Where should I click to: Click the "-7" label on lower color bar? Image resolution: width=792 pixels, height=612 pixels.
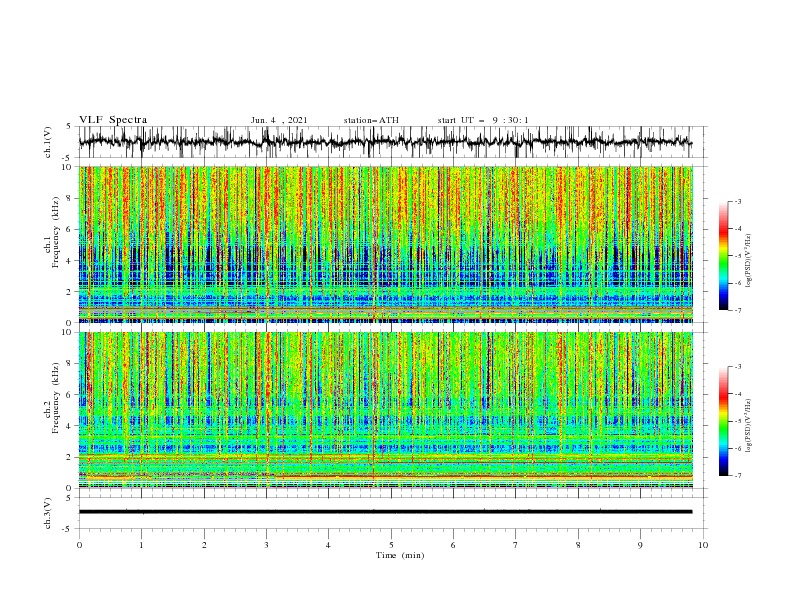click(x=738, y=476)
